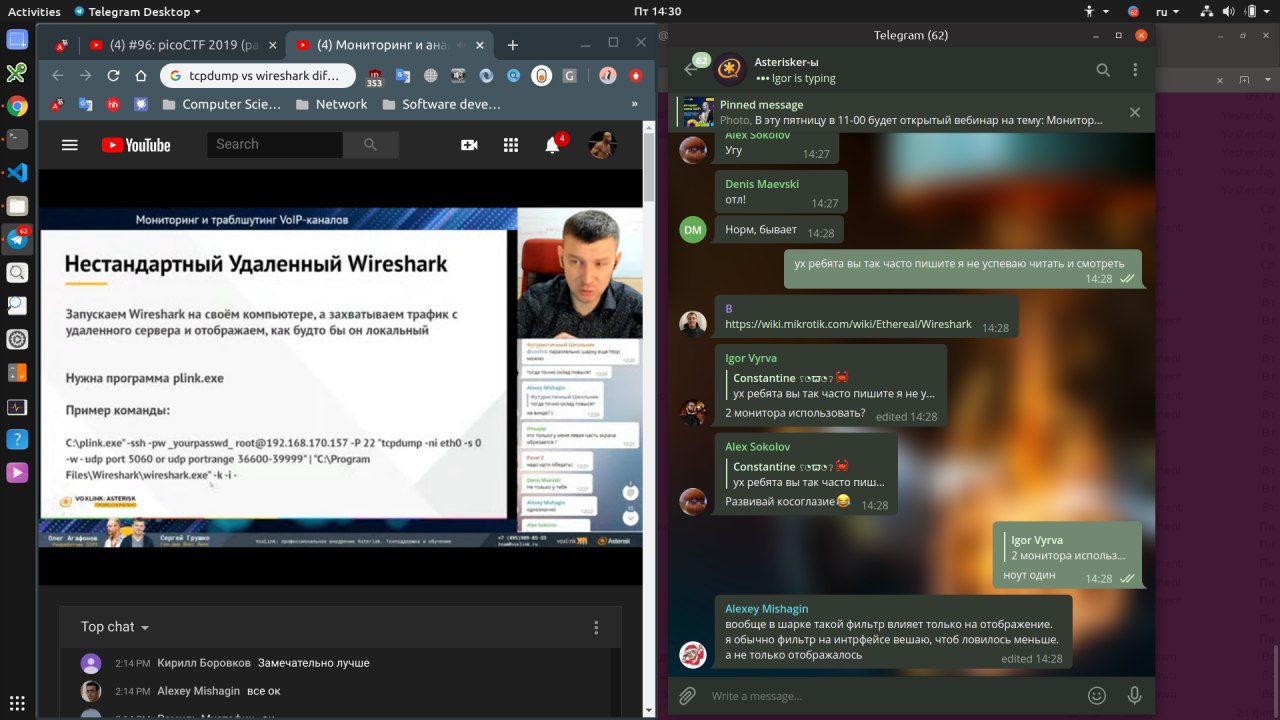Click the address bar with tcpdump vs wireshark
Image resolution: width=1280 pixels, height=720 pixels.
click(x=257, y=76)
